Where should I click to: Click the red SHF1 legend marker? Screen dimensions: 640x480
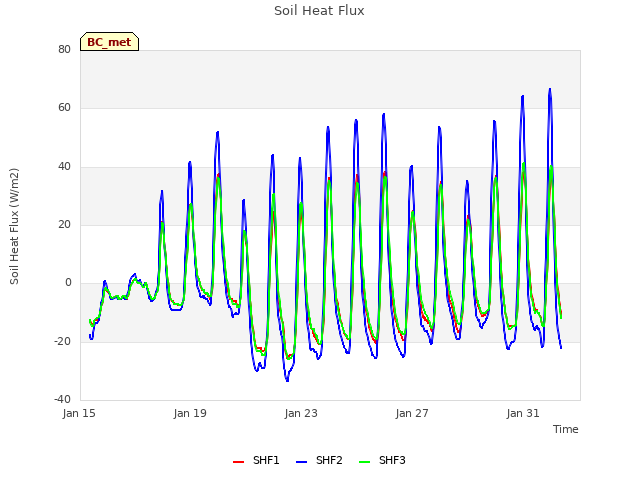tap(238, 462)
